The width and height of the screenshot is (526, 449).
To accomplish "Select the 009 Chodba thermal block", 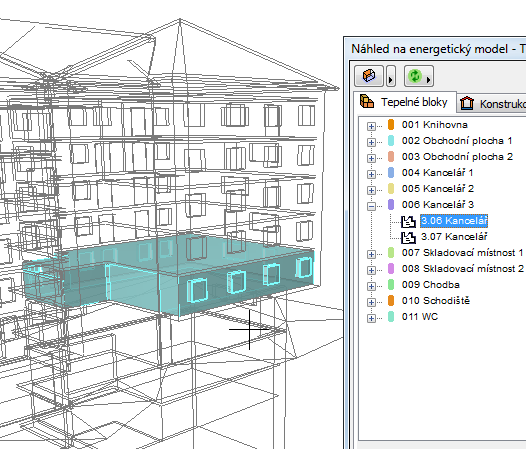I will [431, 285].
